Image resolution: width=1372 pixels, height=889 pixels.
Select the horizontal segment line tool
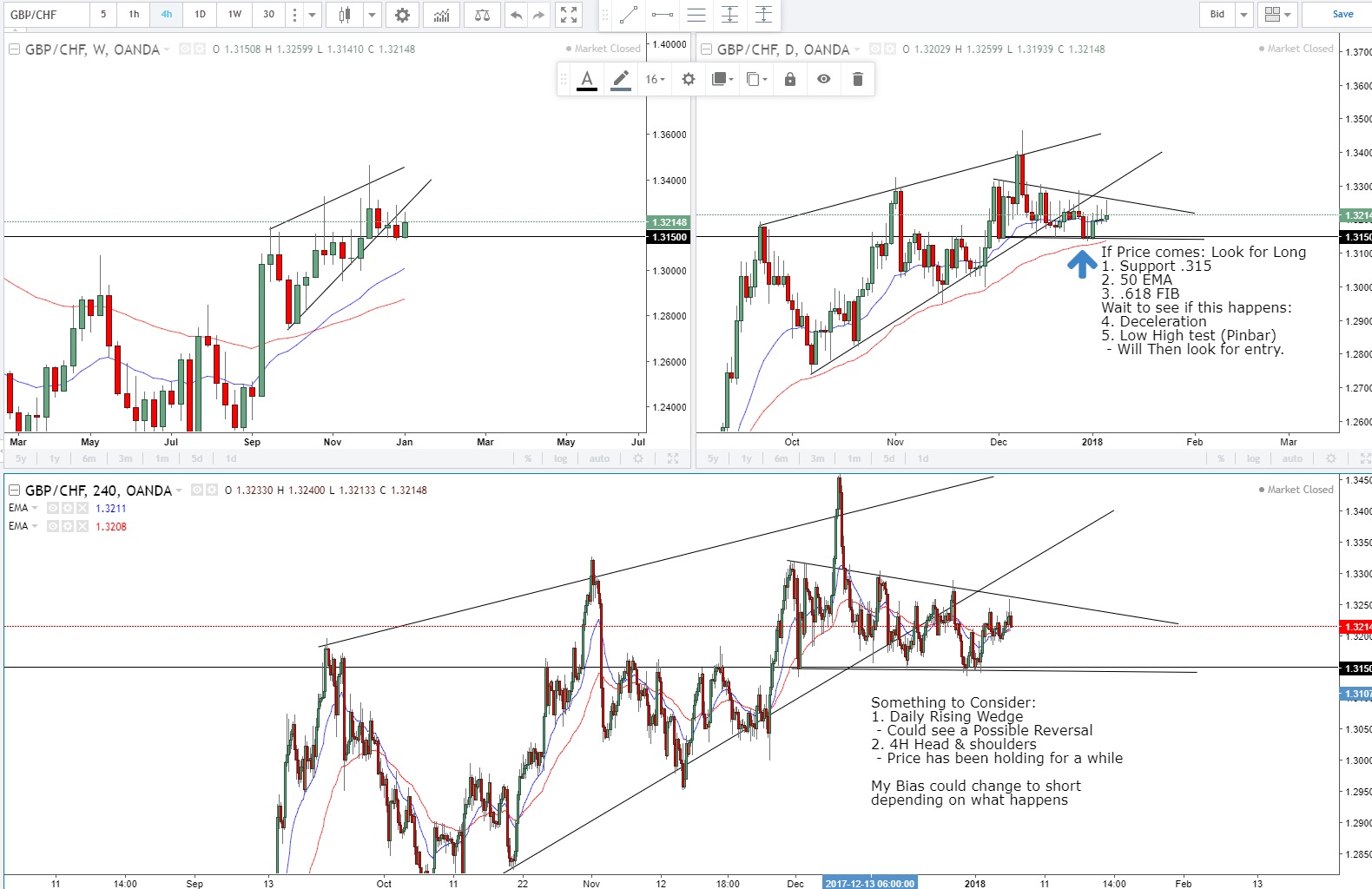click(663, 15)
